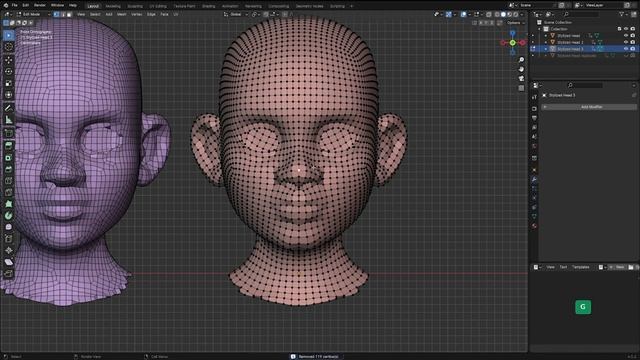Click the ViewLayer selector field
Viewport: 640px width, 360px height.
(604, 5)
